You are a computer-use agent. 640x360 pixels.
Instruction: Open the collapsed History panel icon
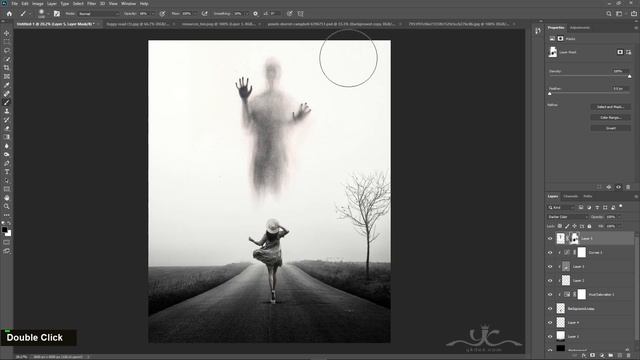[x=538, y=31]
